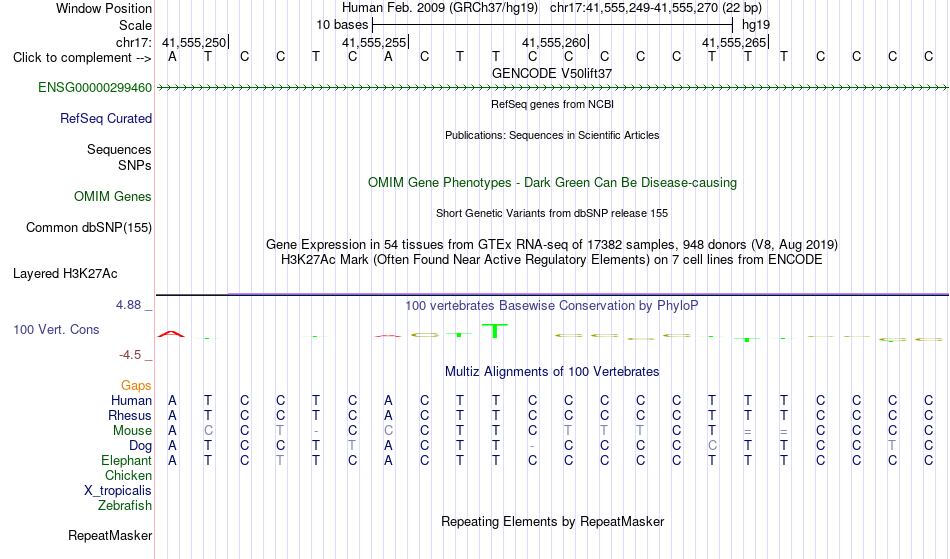950x559 pixels.
Task: Select the X_tropicalis species row label
Action: click(x=118, y=491)
